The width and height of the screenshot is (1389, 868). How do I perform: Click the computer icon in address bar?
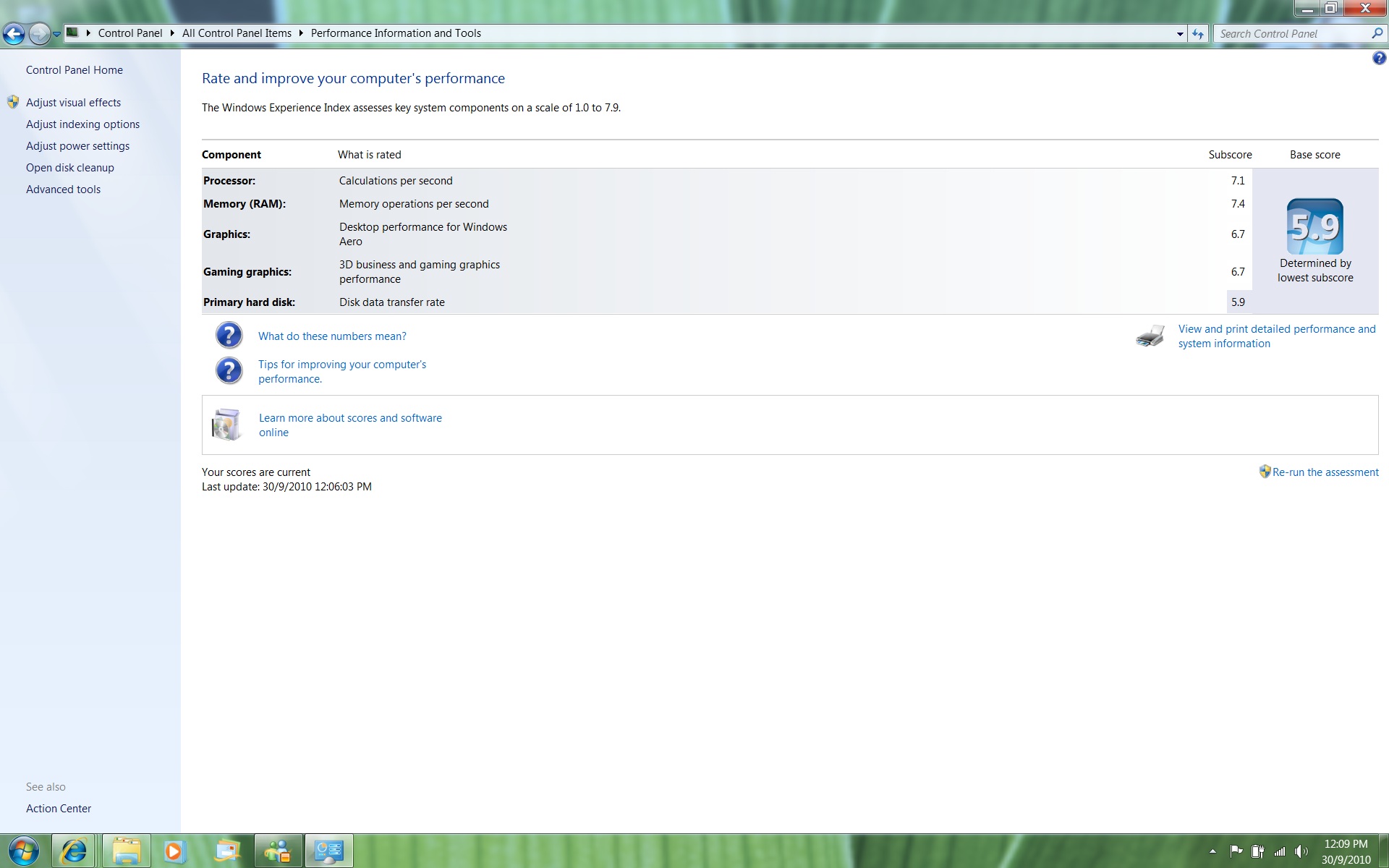tap(72, 33)
